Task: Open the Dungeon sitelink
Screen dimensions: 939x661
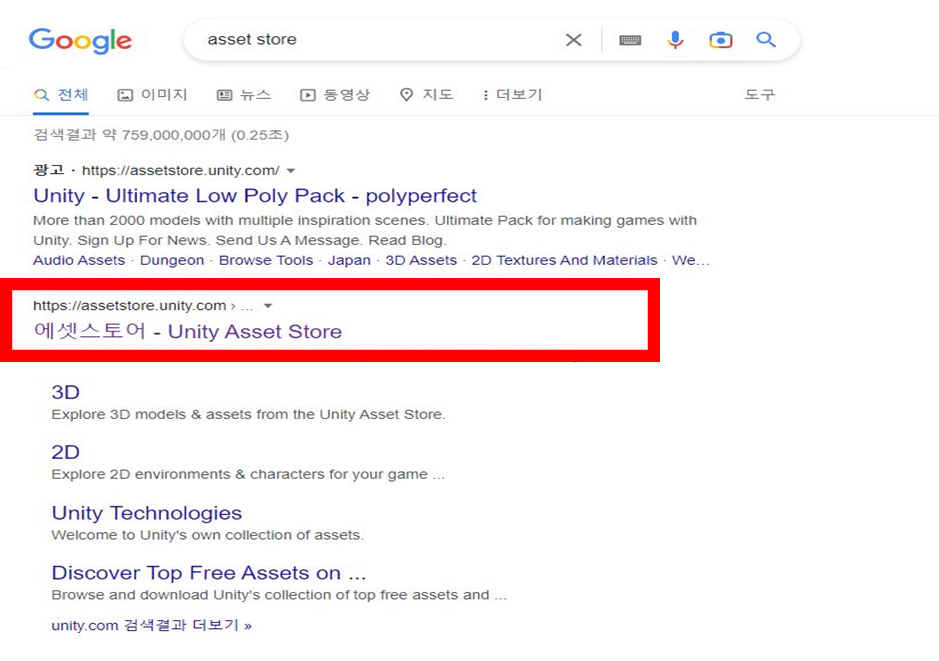Action: click(x=172, y=260)
